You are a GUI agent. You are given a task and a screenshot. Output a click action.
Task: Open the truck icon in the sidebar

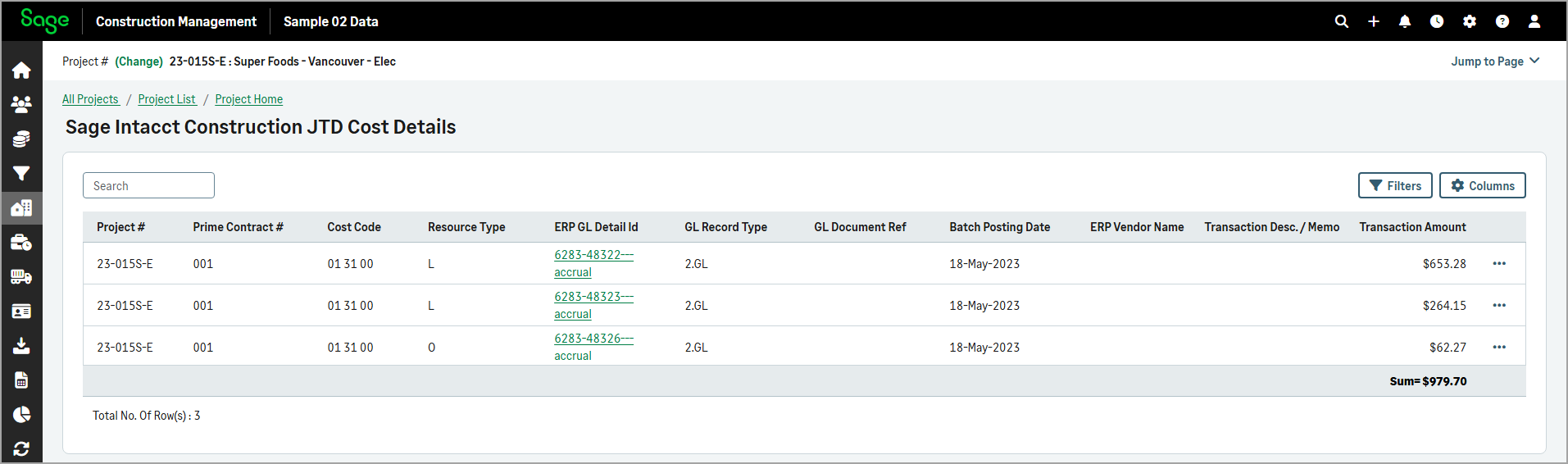[x=21, y=277]
